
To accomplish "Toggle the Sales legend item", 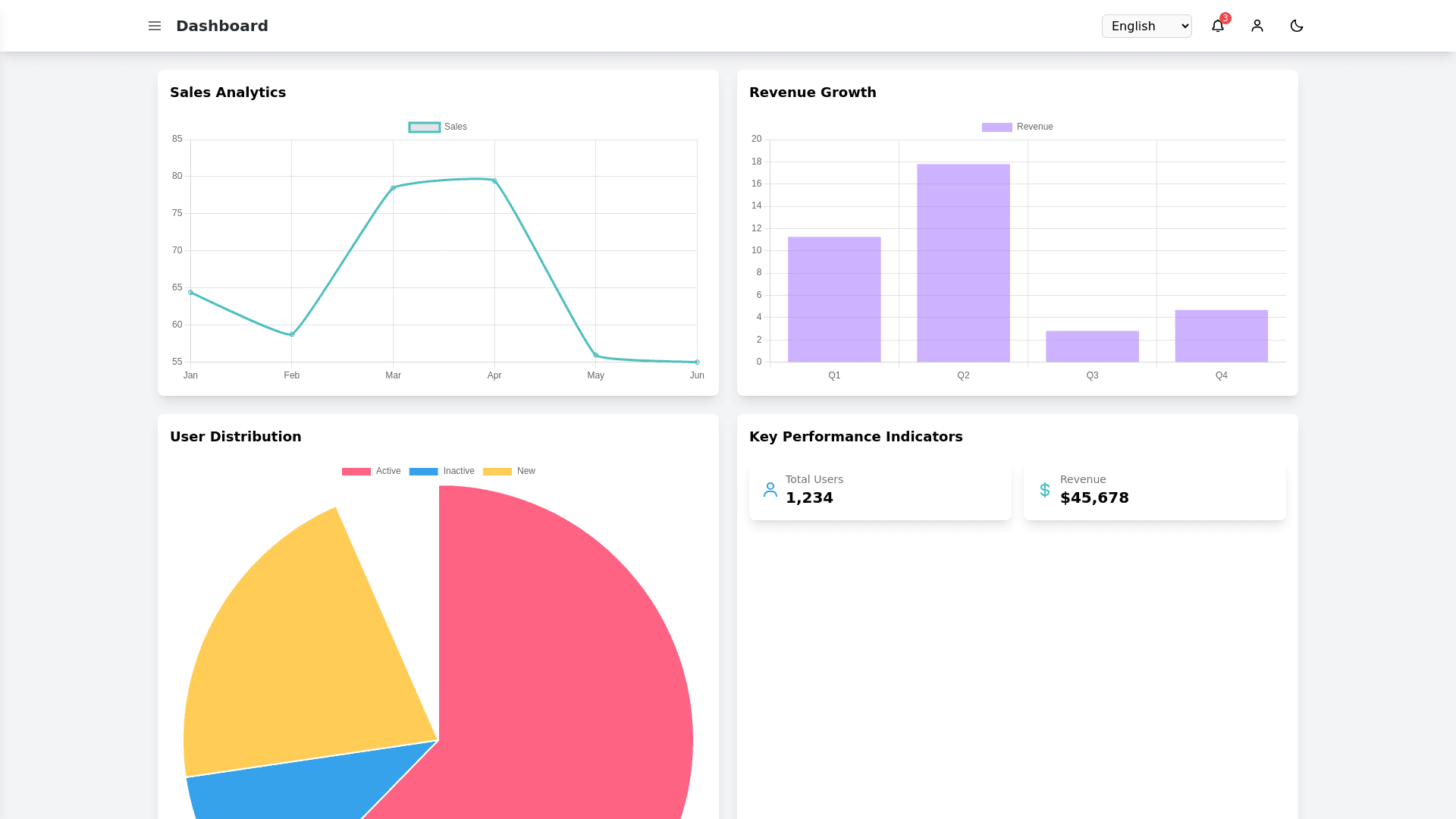I will click(438, 127).
